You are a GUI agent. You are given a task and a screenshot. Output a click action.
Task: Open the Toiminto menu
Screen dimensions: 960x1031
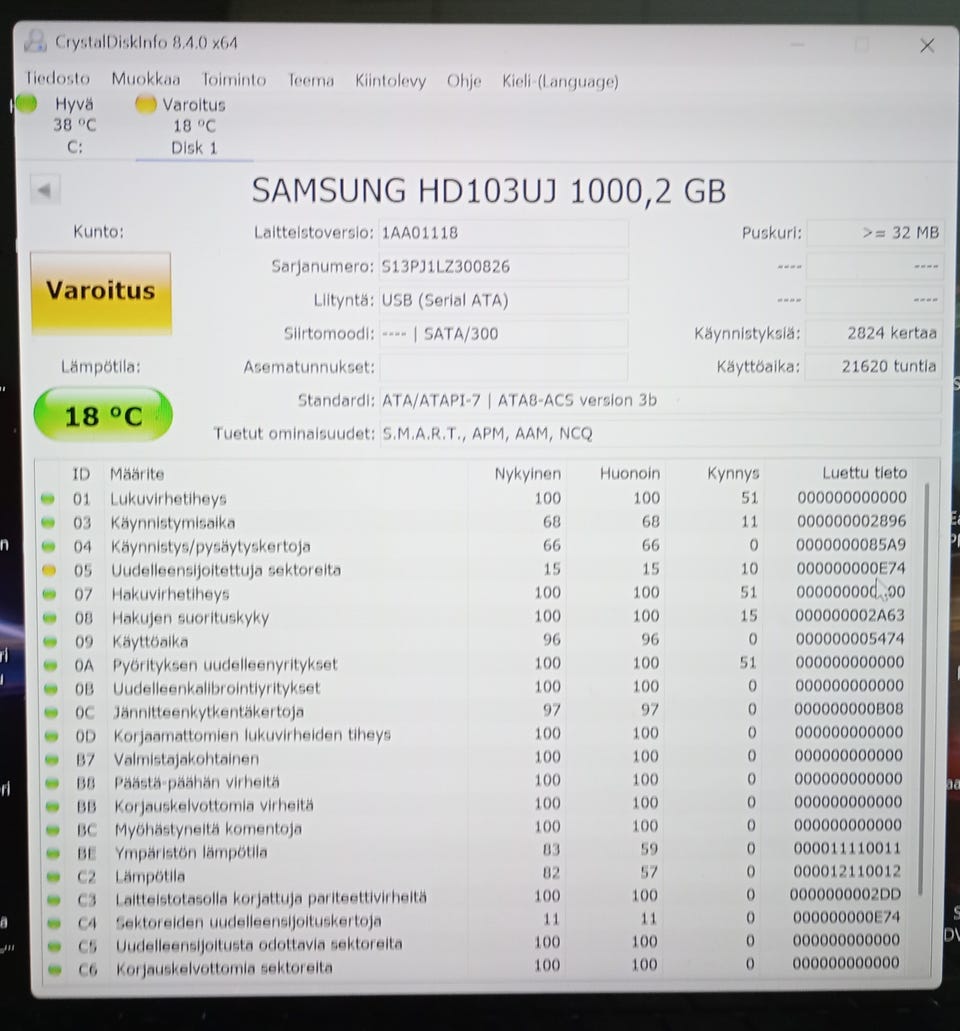pos(233,80)
